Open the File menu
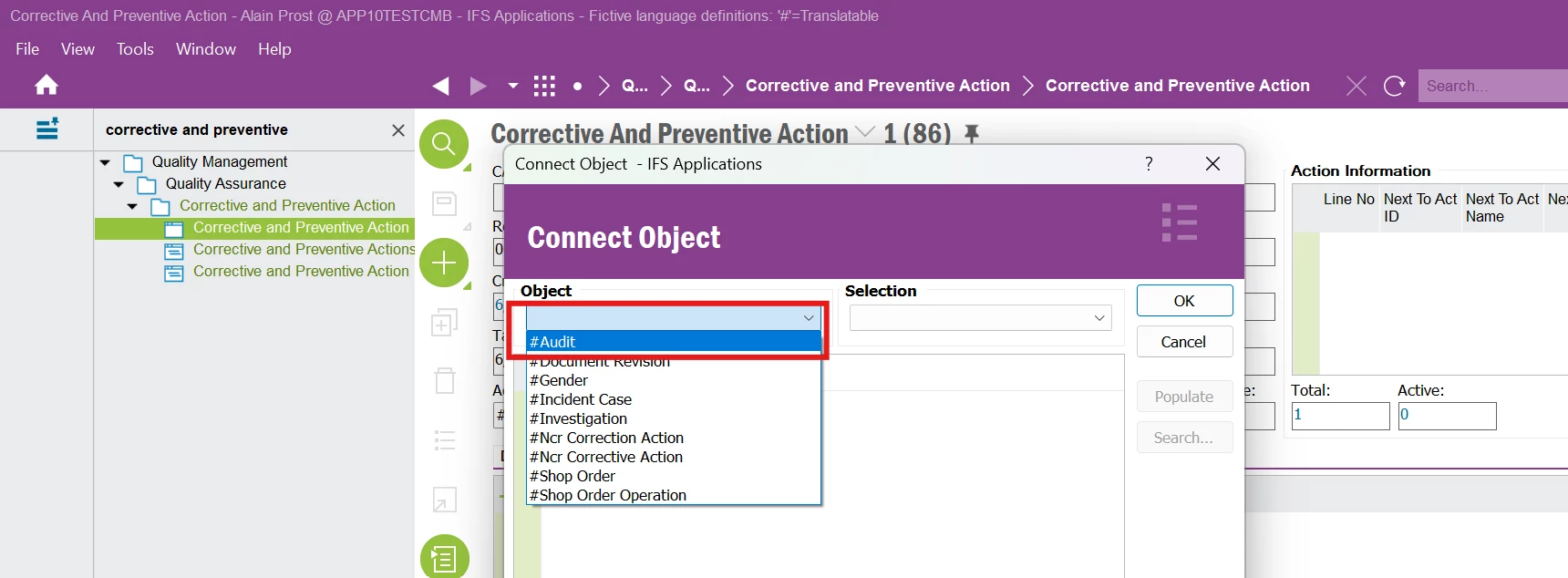This screenshot has width=1568, height=578. point(27,49)
